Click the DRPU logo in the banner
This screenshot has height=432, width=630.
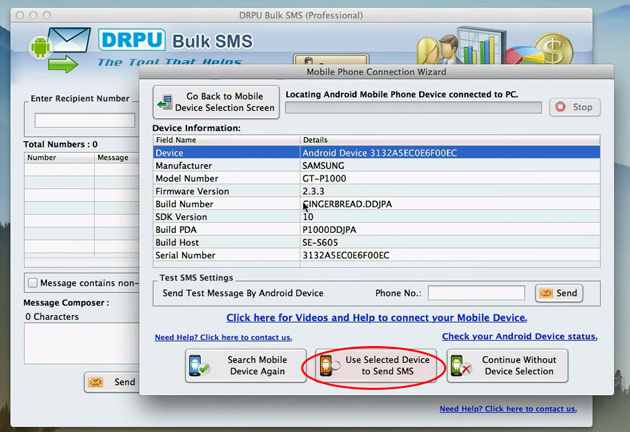(x=132, y=40)
